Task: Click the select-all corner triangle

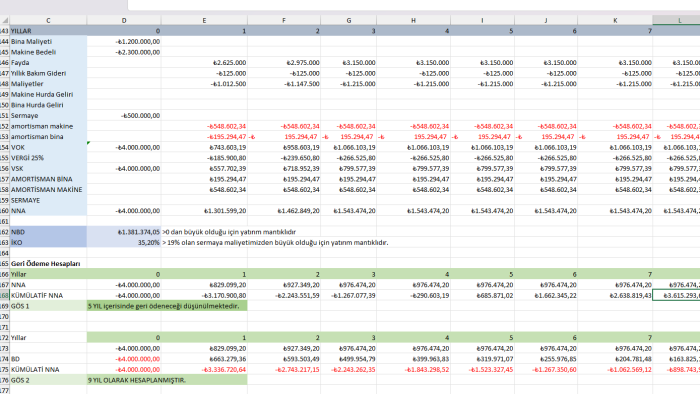Action: (x=4, y=21)
